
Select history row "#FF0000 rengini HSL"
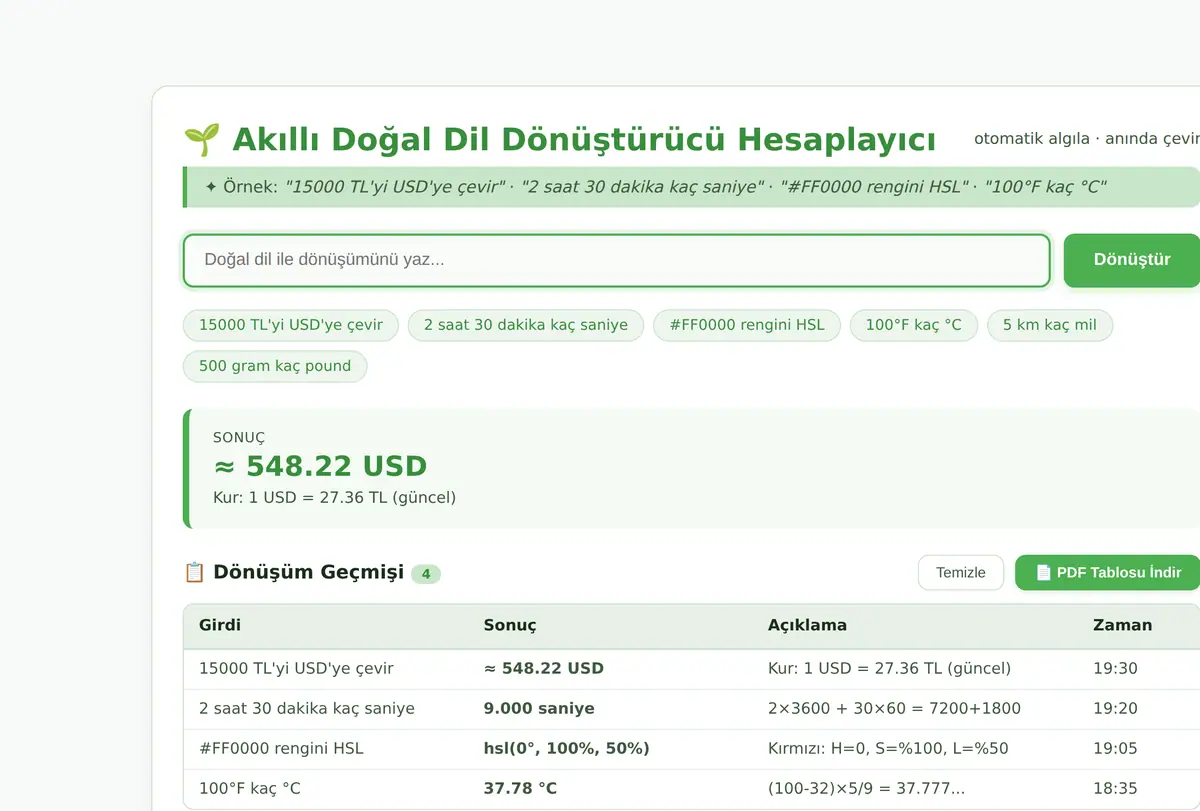point(692,749)
